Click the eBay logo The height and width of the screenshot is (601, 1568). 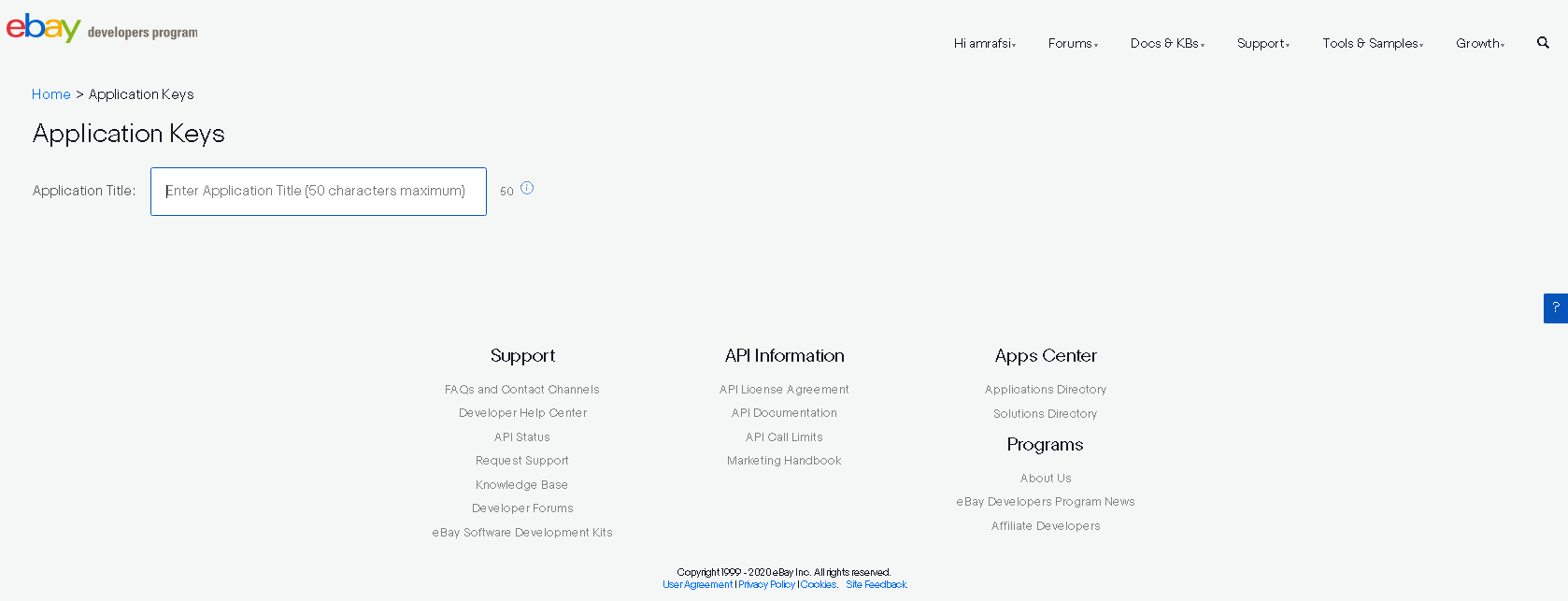(43, 28)
